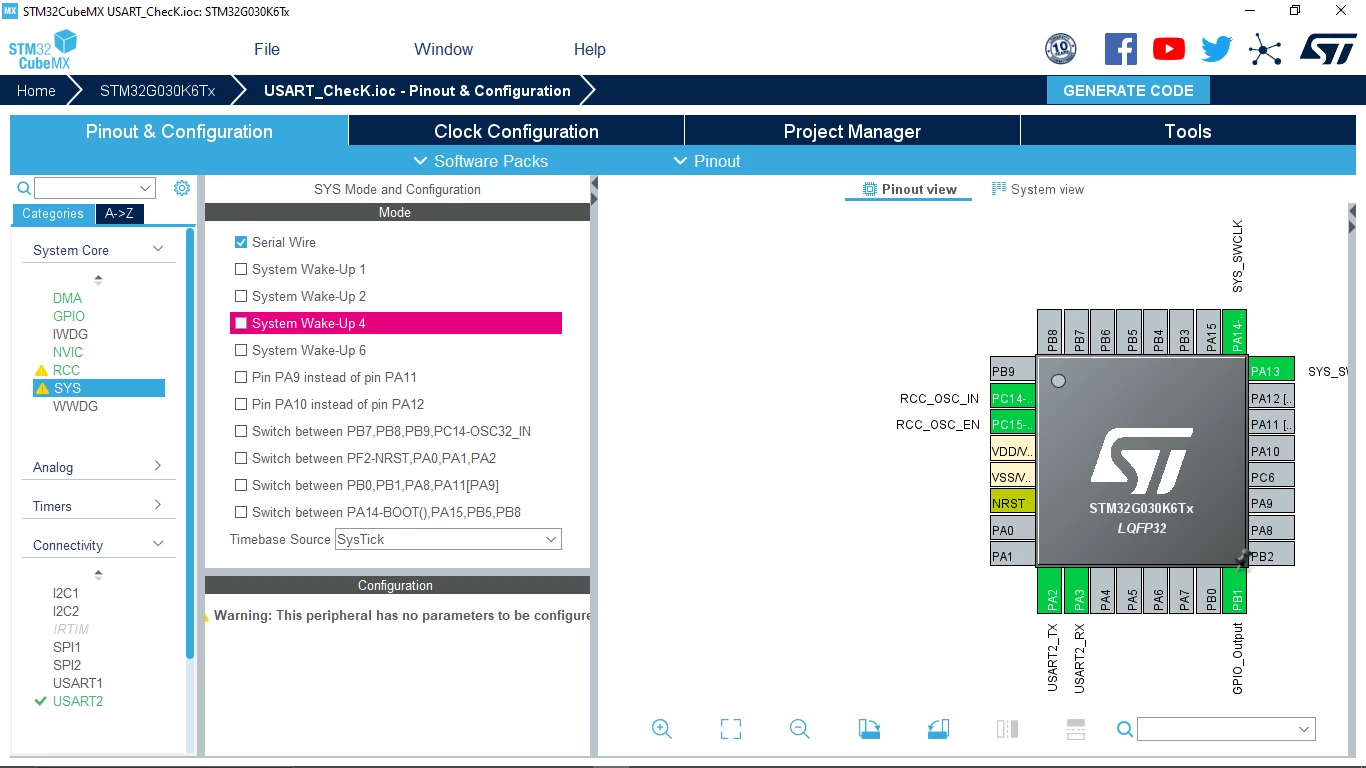Toggle Switch between PB7,PB8,PB9,PC14-OSC32_IN
1366x768 pixels.
pyautogui.click(x=241, y=431)
